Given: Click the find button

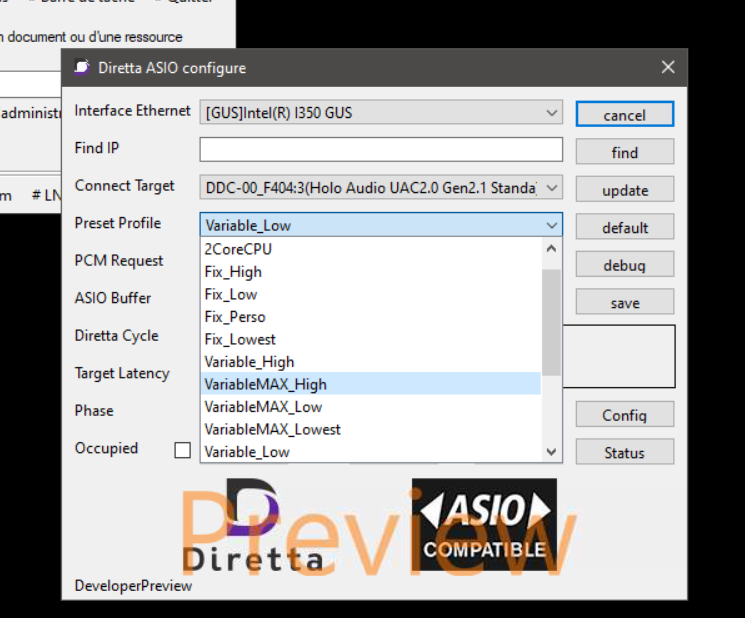Looking at the screenshot, I should point(624,152).
